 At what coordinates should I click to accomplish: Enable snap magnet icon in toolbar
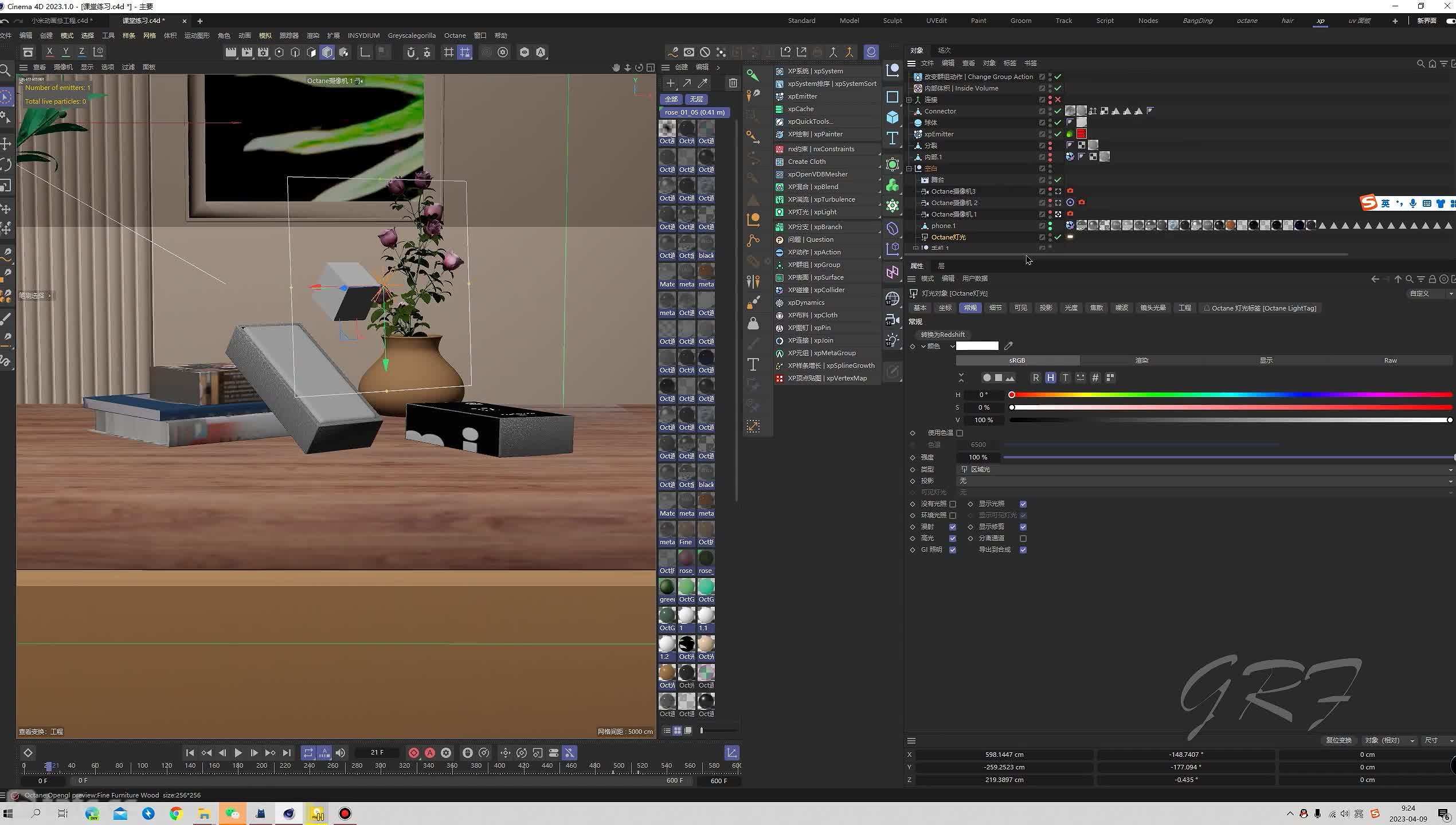(410, 52)
